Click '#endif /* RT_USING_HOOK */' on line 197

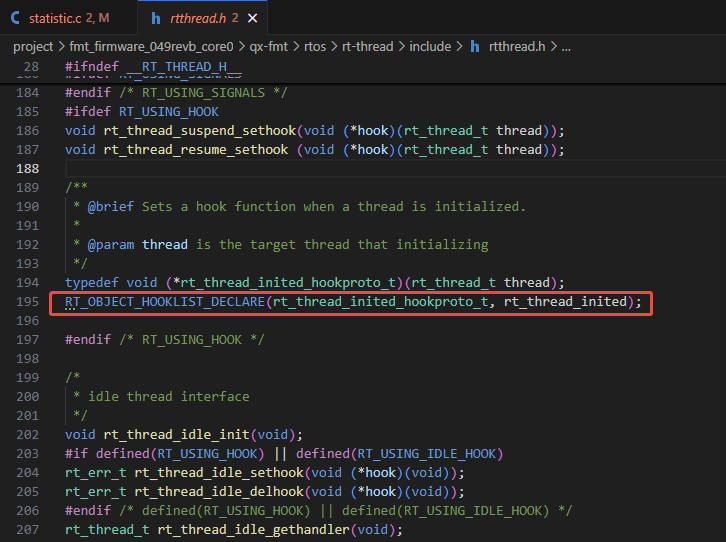164,340
